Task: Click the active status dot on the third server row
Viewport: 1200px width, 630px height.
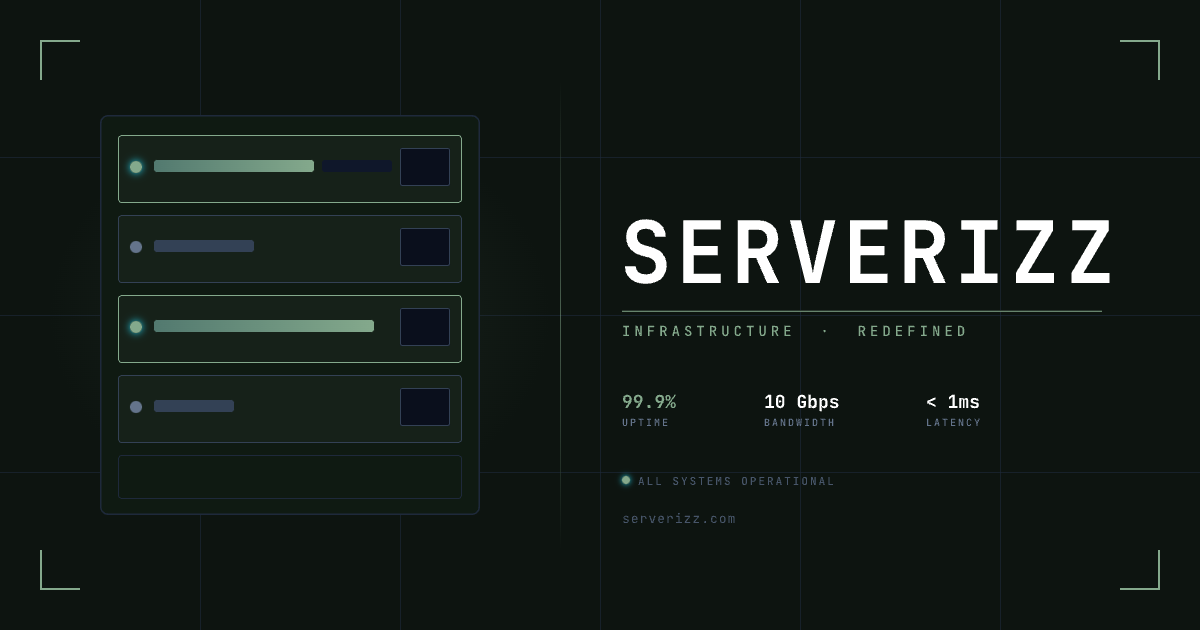Action: click(x=136, y=327)
